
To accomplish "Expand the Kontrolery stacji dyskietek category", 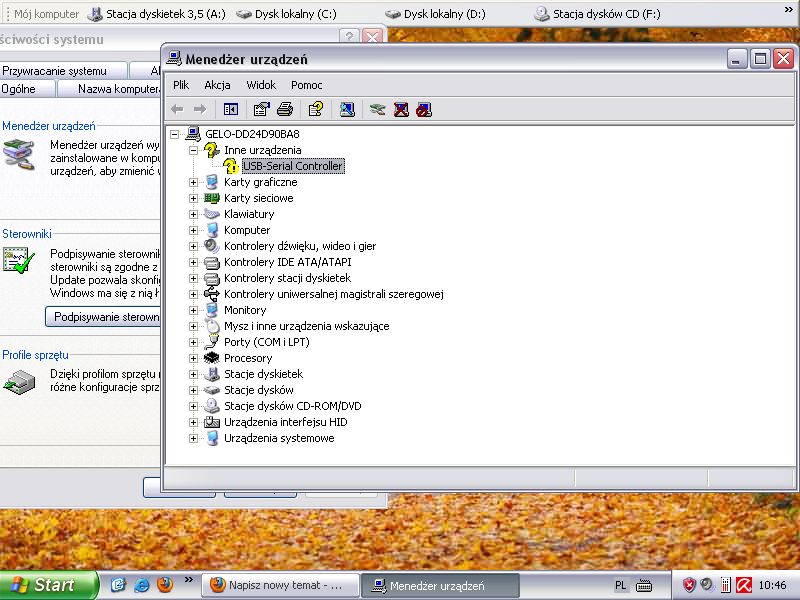I will [193, 278].
